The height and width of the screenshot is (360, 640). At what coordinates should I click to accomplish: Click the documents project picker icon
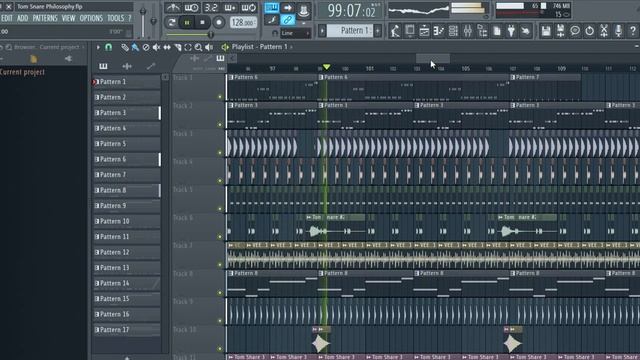coord(497,31)
